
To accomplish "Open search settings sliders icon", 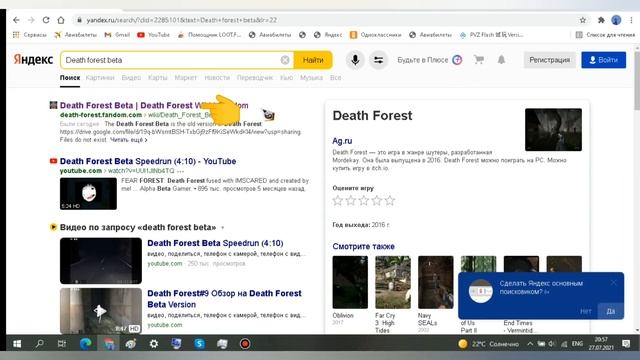I will click(x=378, y=60).
